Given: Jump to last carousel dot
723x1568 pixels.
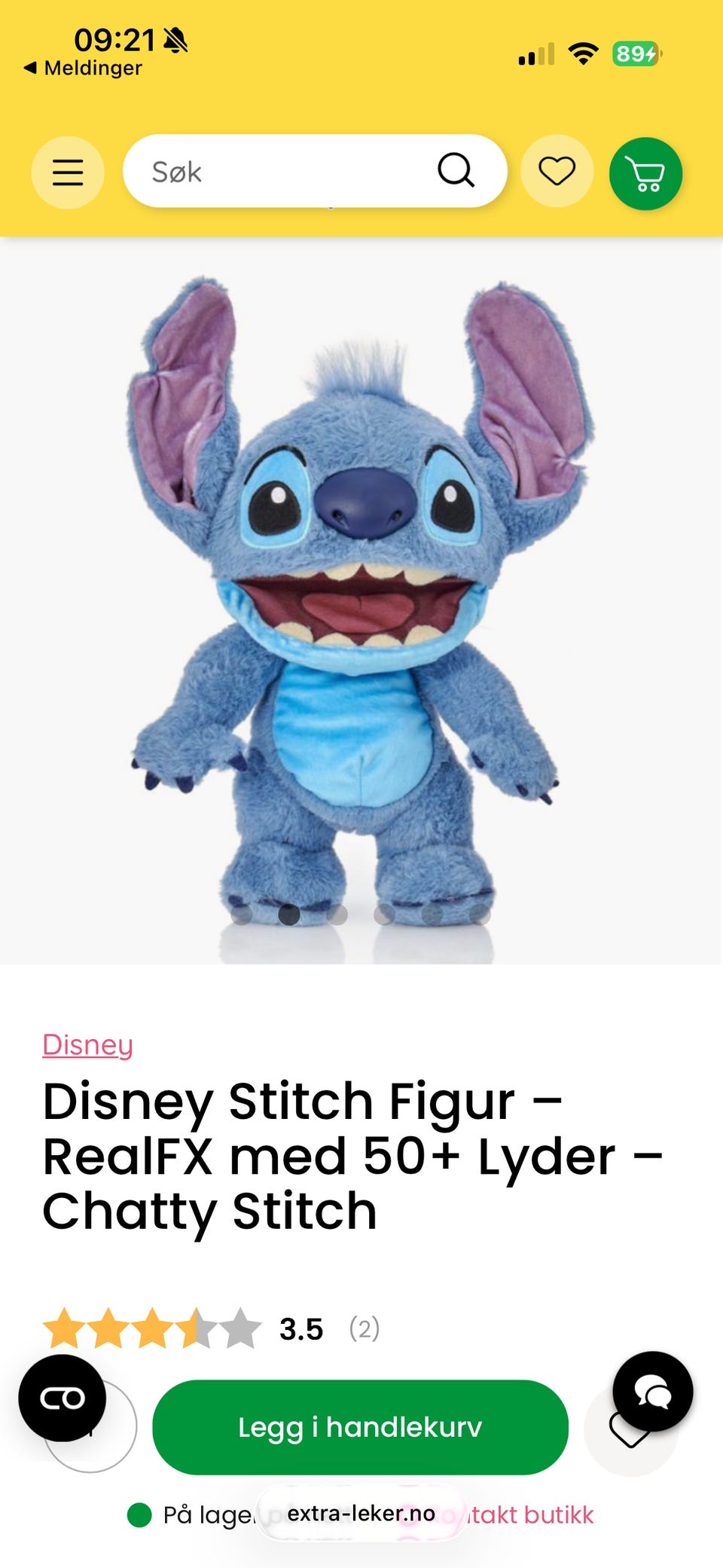Looking at the screenshot, I should click(x=480, y=915).
